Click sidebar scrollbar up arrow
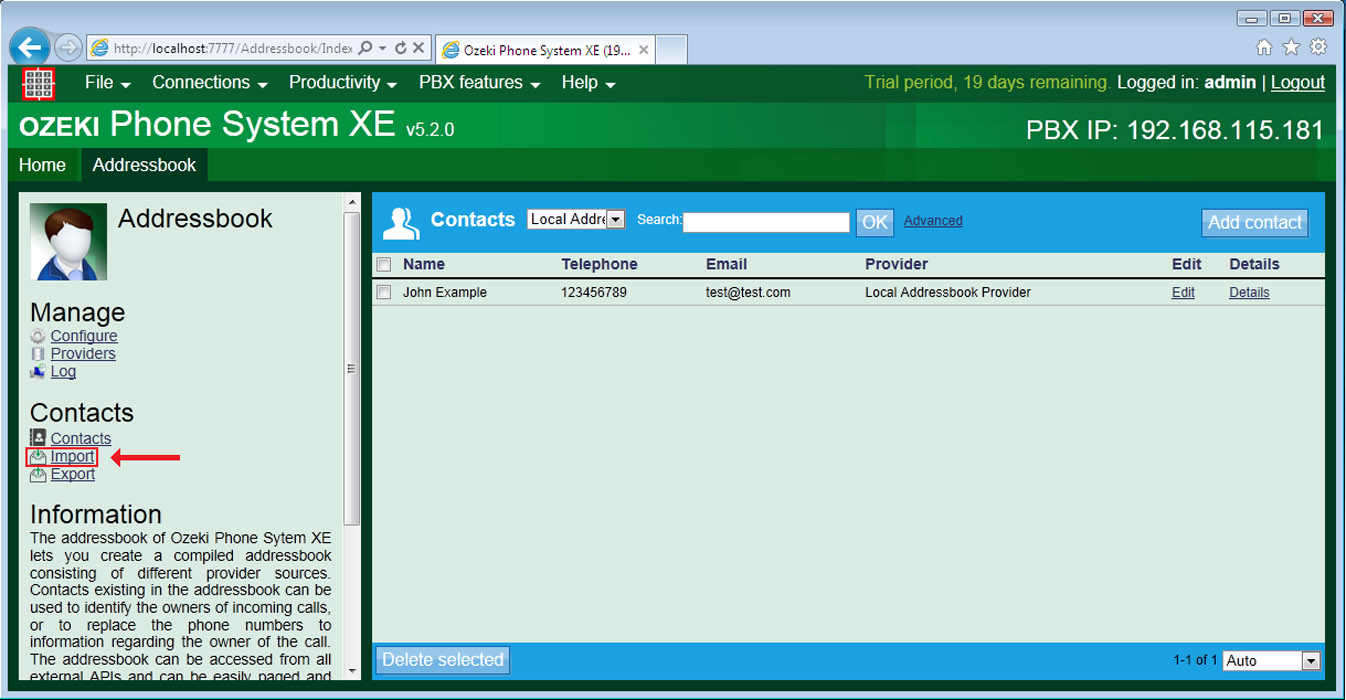 pos(352,203)
